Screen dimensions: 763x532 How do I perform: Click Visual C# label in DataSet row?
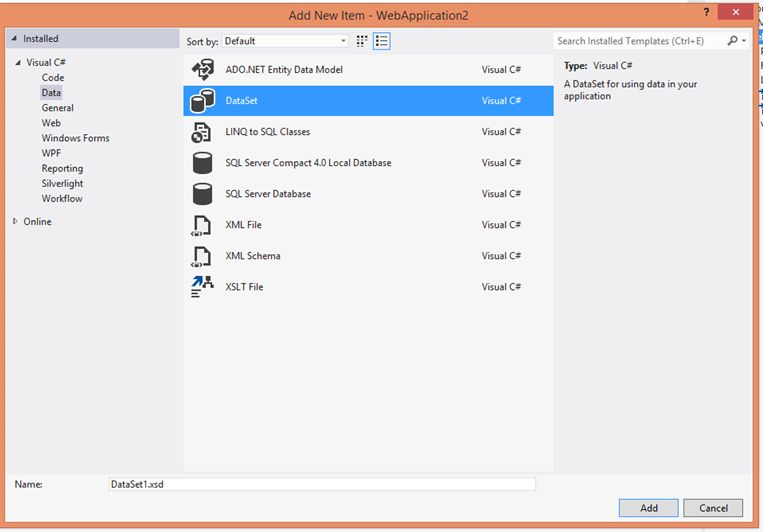[501, 101]
